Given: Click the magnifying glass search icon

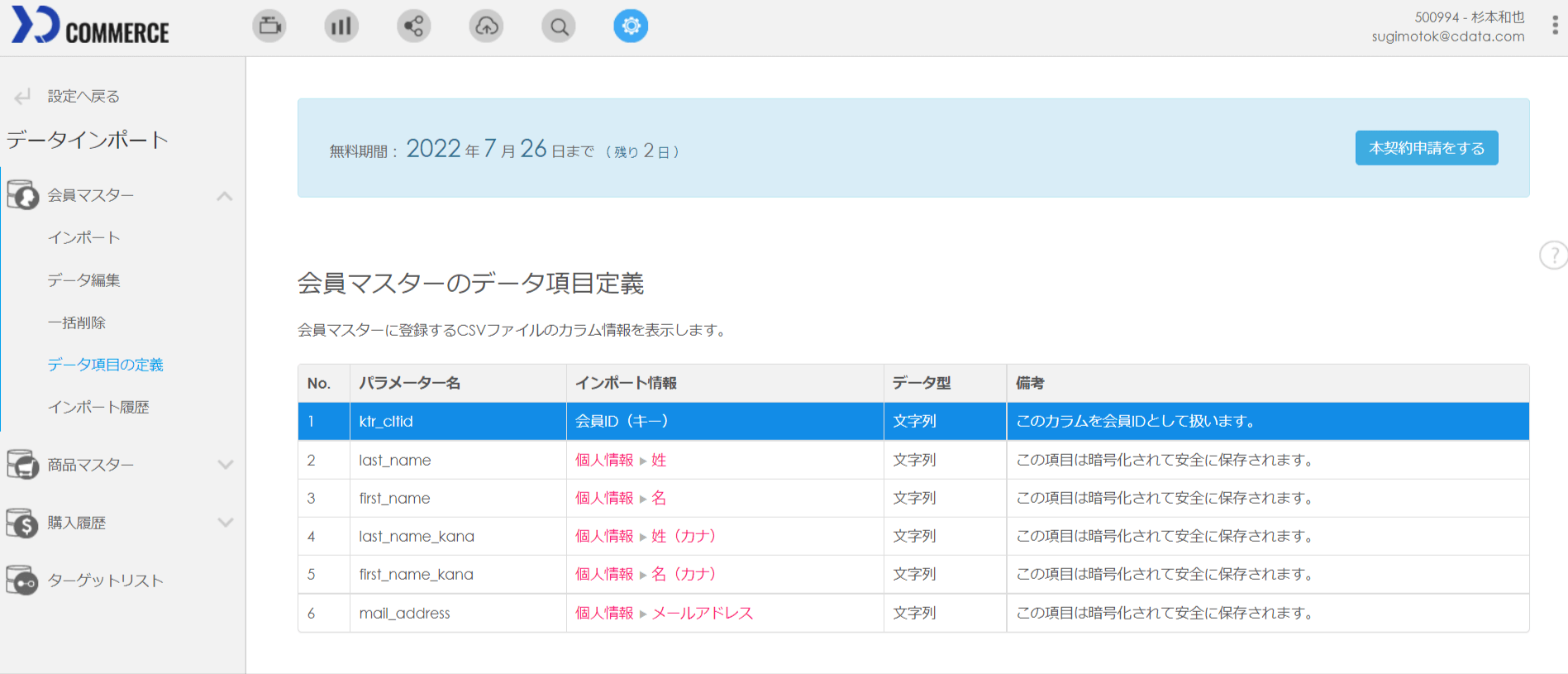Looking at the screenshot, I should tap(559, 26).
